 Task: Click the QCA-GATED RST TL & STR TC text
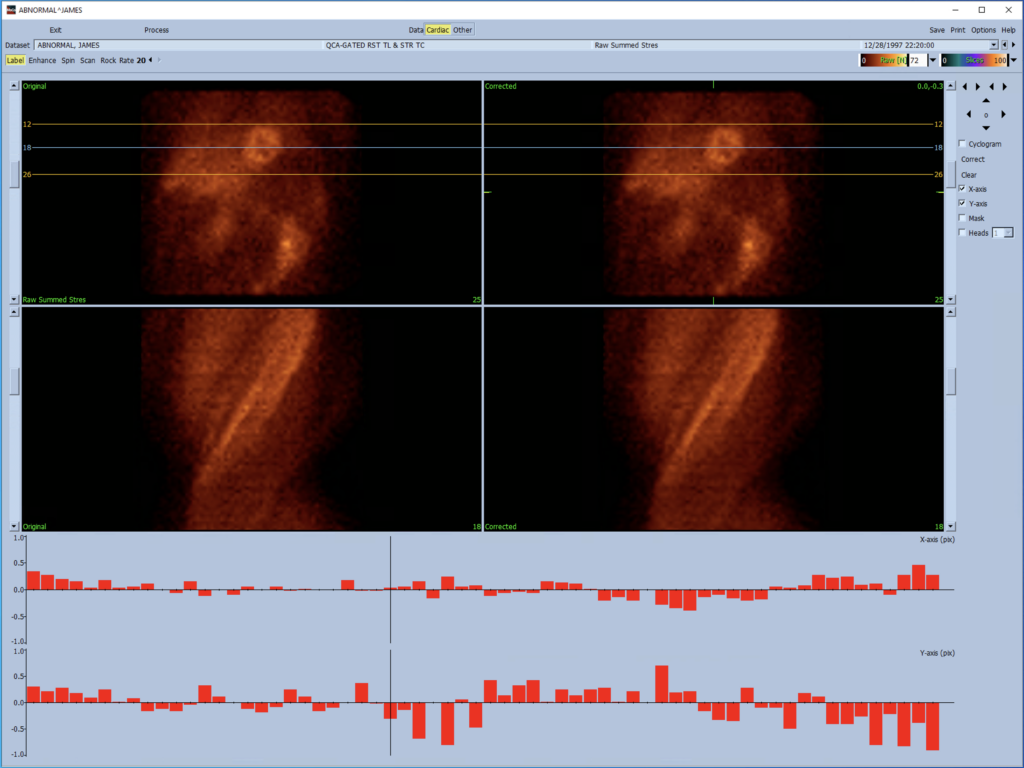[x=375, y=45]
